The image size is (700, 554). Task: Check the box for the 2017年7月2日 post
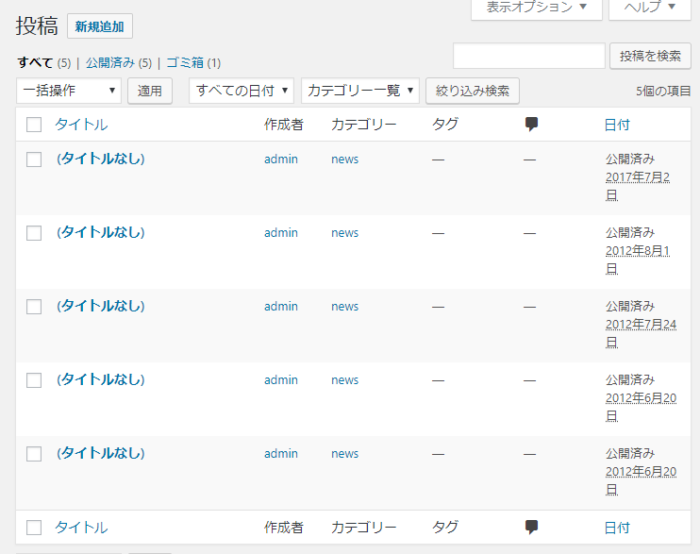tap(34, 159)
